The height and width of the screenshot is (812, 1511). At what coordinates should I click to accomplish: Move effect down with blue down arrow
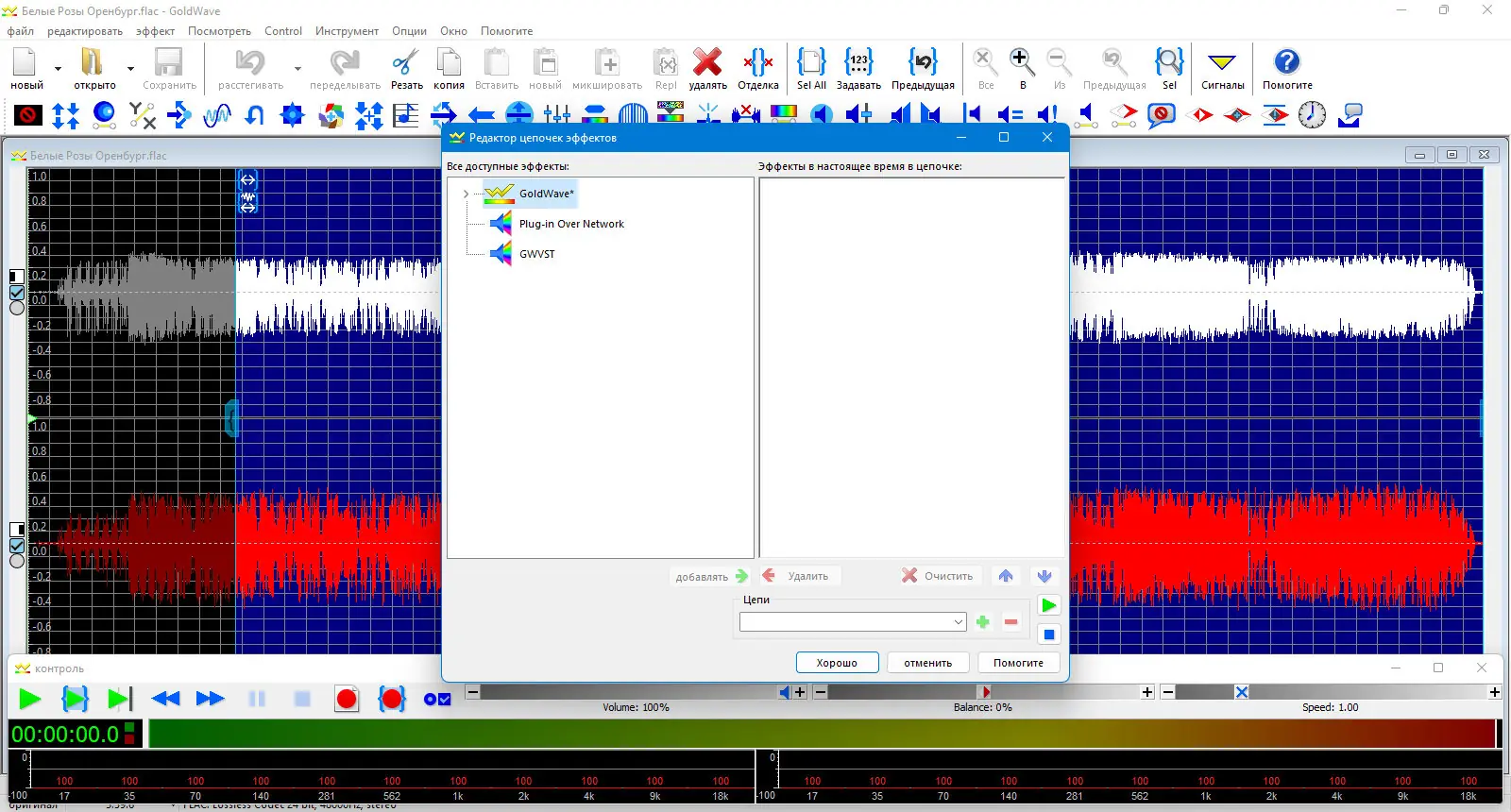tap(1044, 576)
